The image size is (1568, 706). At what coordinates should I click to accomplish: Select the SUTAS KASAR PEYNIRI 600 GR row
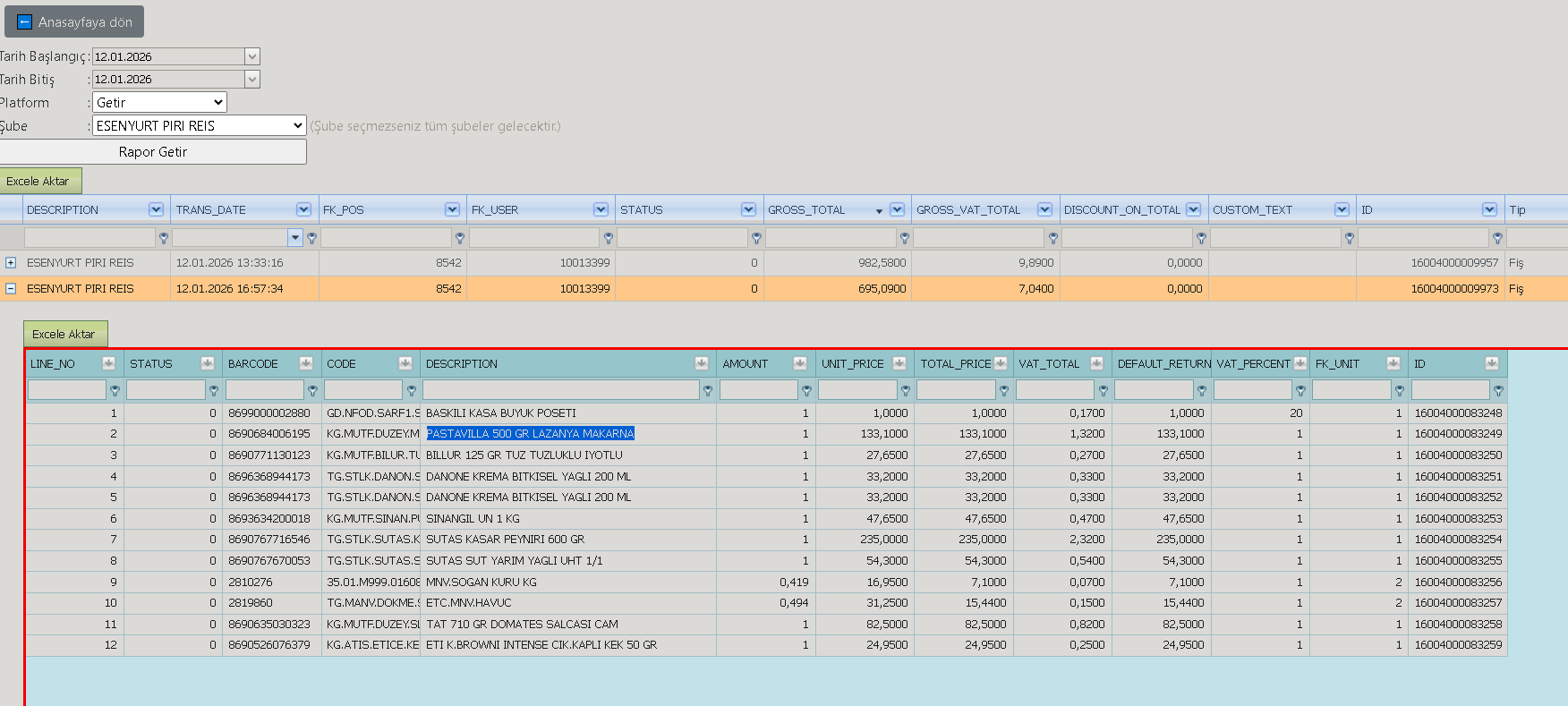tap(766, 540)
